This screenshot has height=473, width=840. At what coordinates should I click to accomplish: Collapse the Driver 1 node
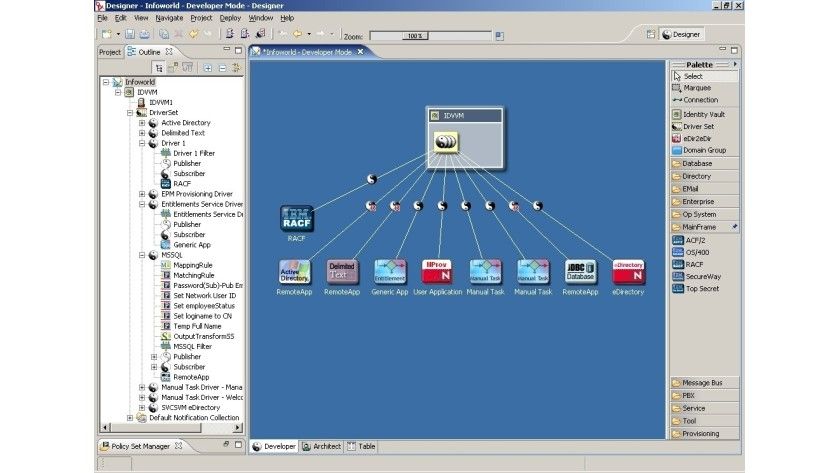click(x=142, y=143)
